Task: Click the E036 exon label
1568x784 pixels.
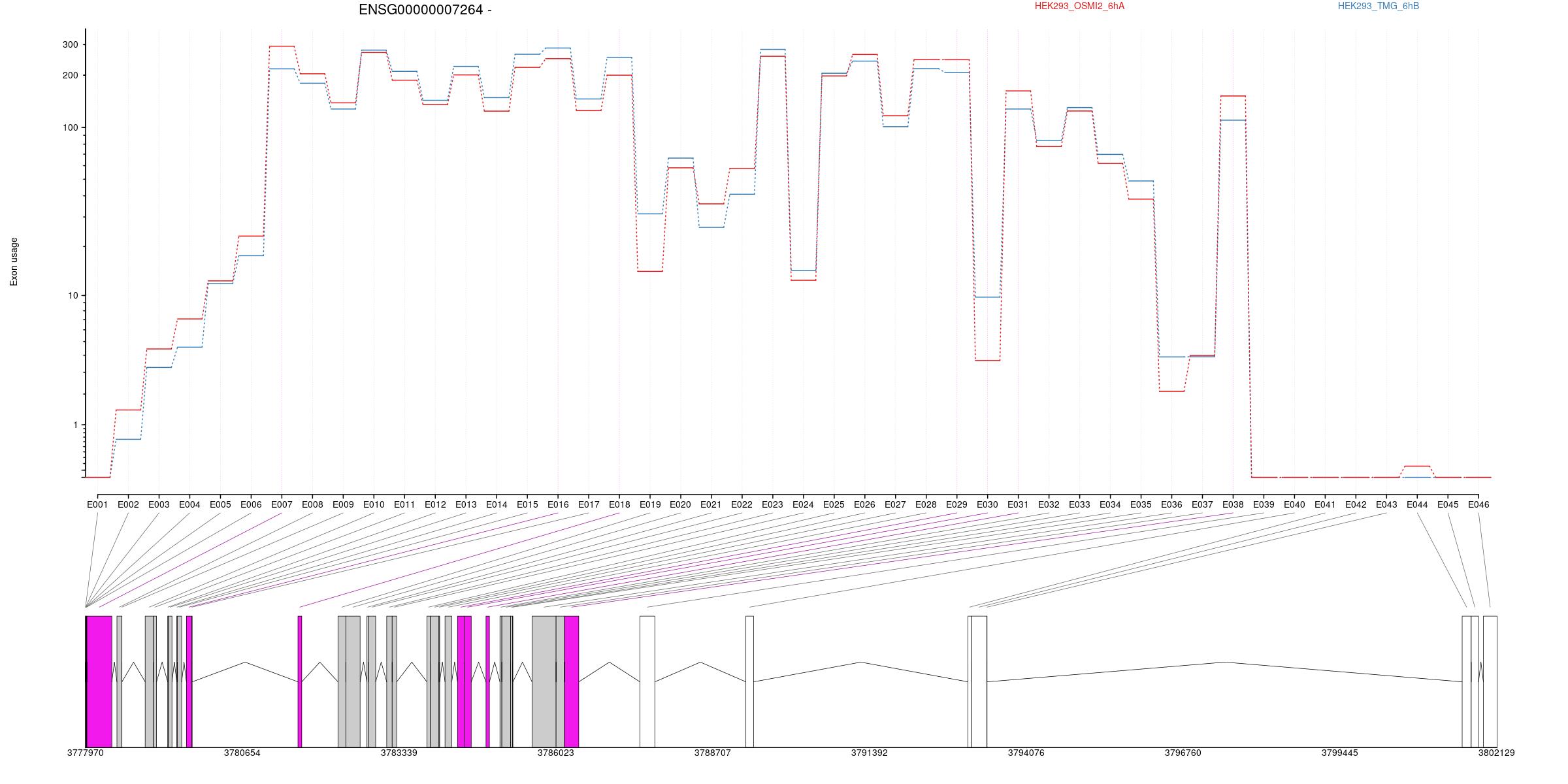Action: click(1171, 504)
